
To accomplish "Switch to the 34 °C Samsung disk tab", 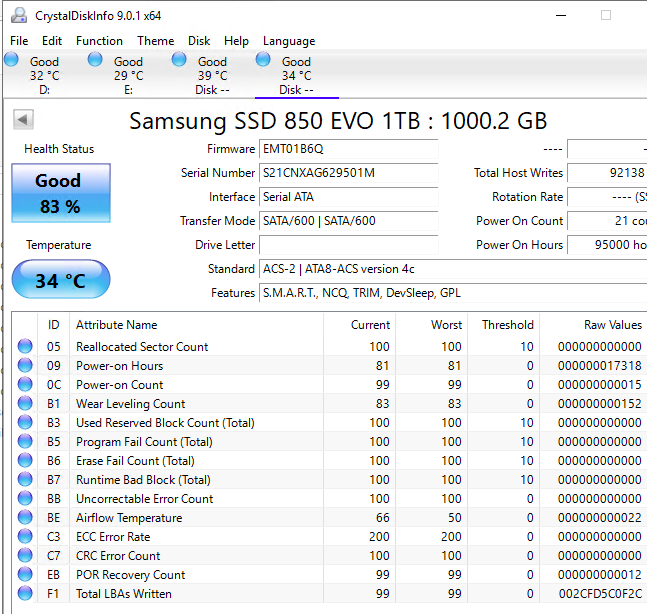I will [296, 75].
